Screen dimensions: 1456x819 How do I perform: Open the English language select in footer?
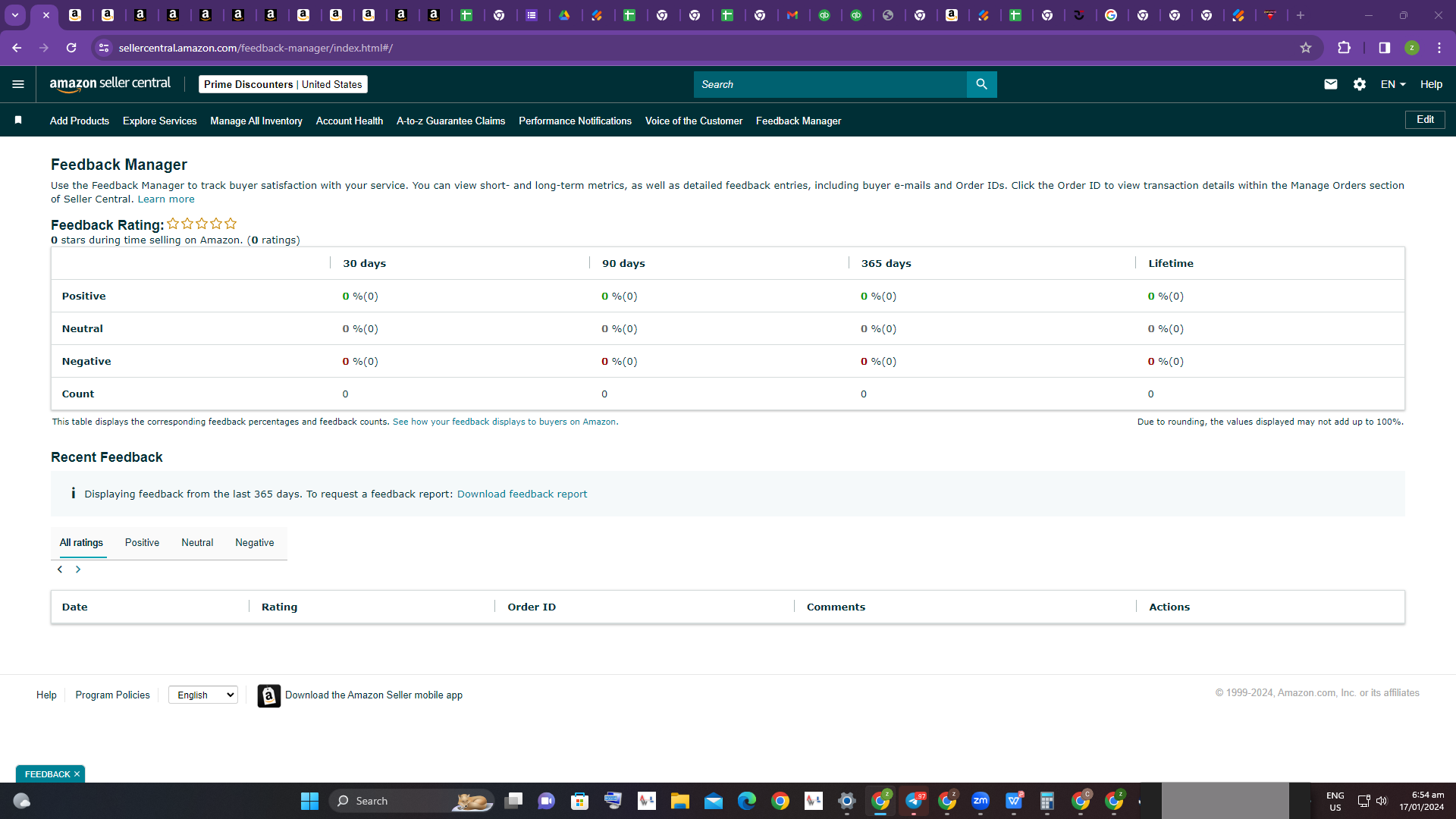[203, 695]
